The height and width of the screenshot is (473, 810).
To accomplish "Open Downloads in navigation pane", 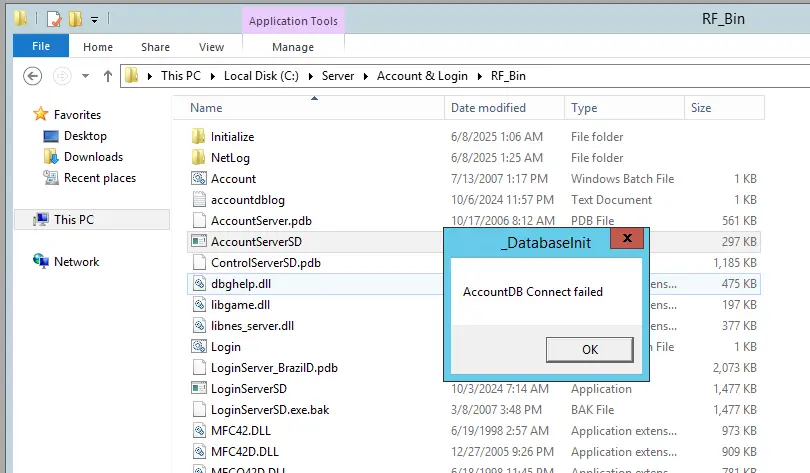I will 93,156.
